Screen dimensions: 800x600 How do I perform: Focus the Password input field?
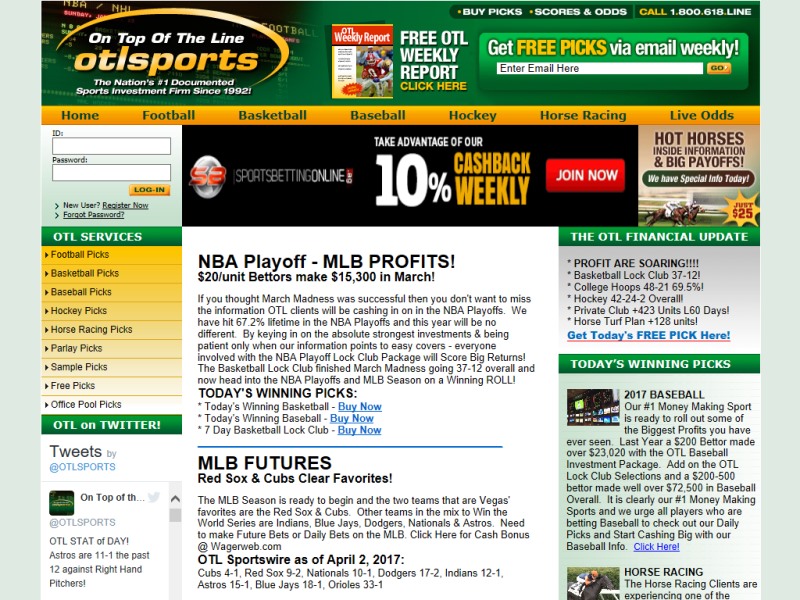click(x=111, y=172)
